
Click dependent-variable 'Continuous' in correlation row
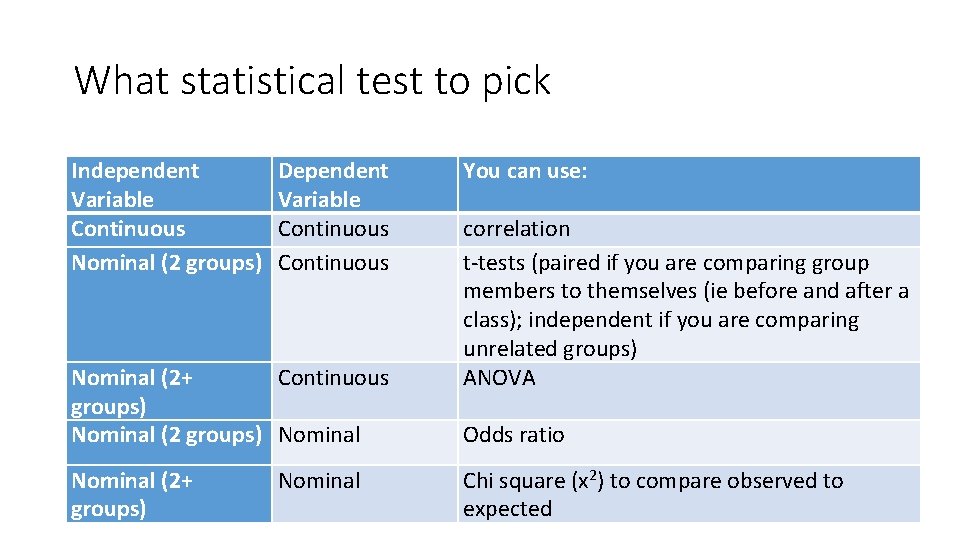(x=333, y=229)
